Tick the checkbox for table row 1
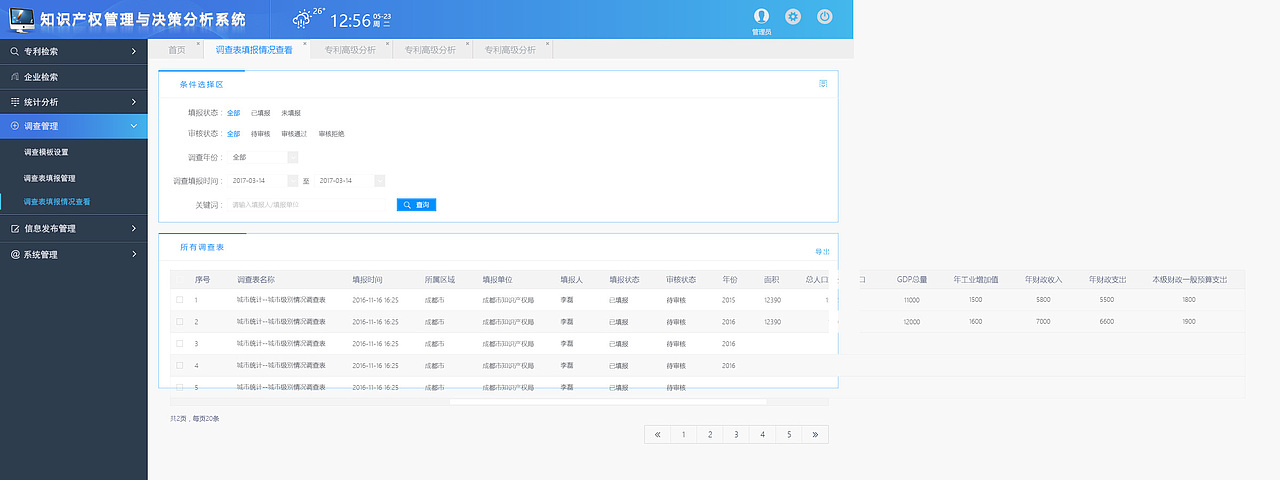The image size is (1280, 480). click(x=180, y=300)
